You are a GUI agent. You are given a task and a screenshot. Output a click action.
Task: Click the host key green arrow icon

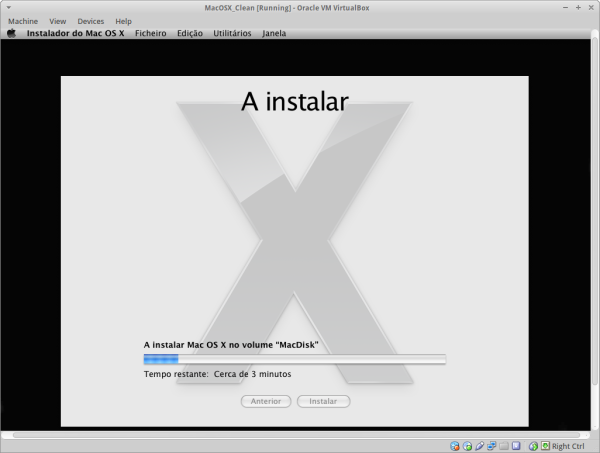[x=545, y=446]
